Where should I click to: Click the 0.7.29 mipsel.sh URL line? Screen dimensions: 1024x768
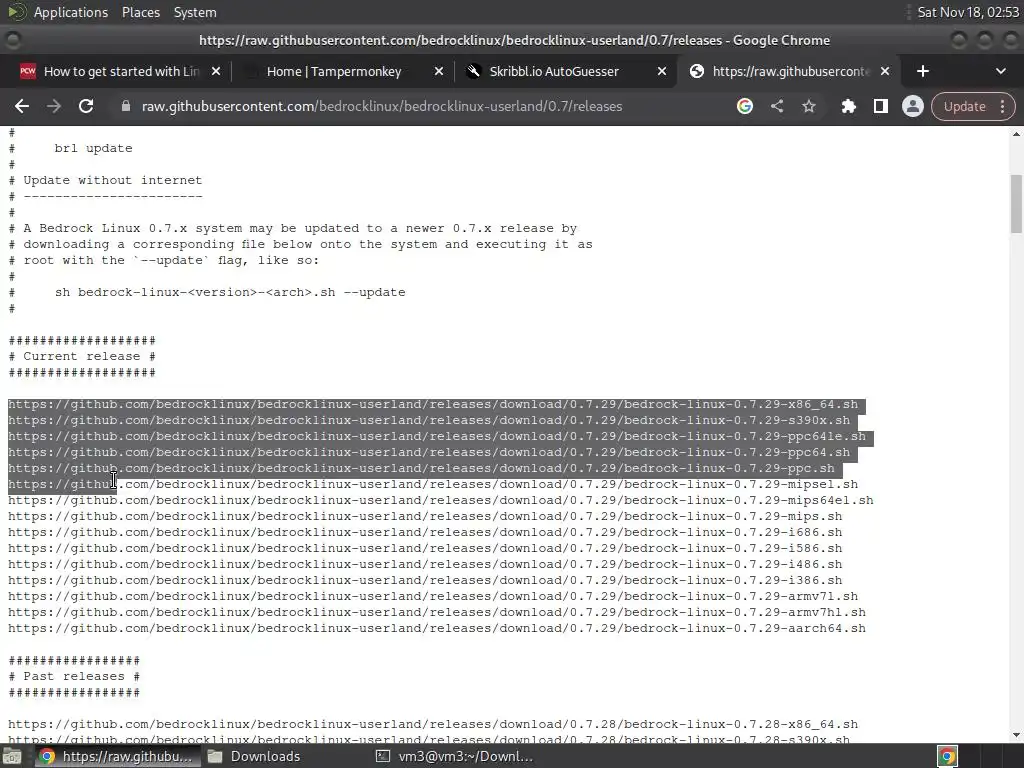click(x=433, y=485)
